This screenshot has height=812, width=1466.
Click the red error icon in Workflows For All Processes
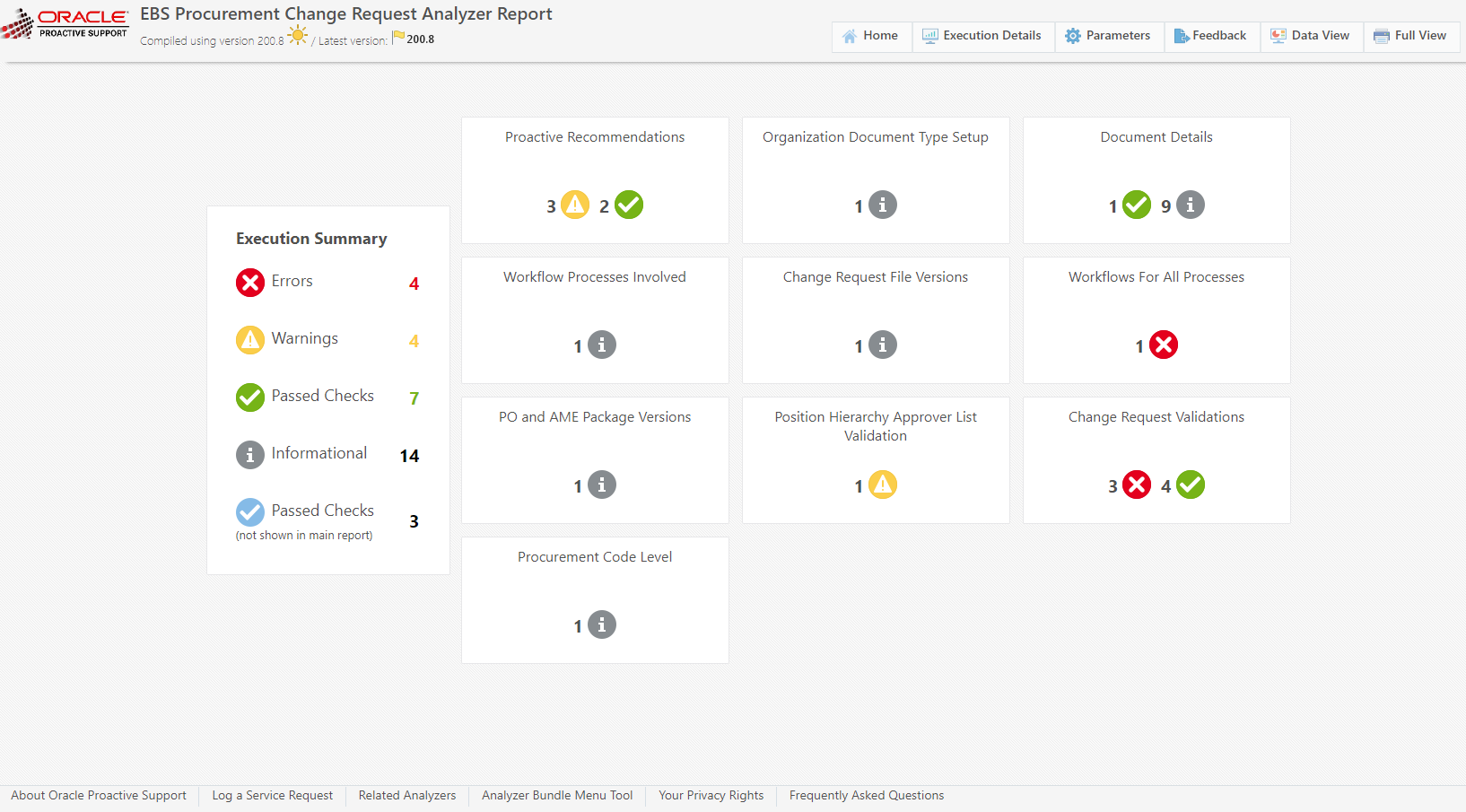pos(1164,345)
